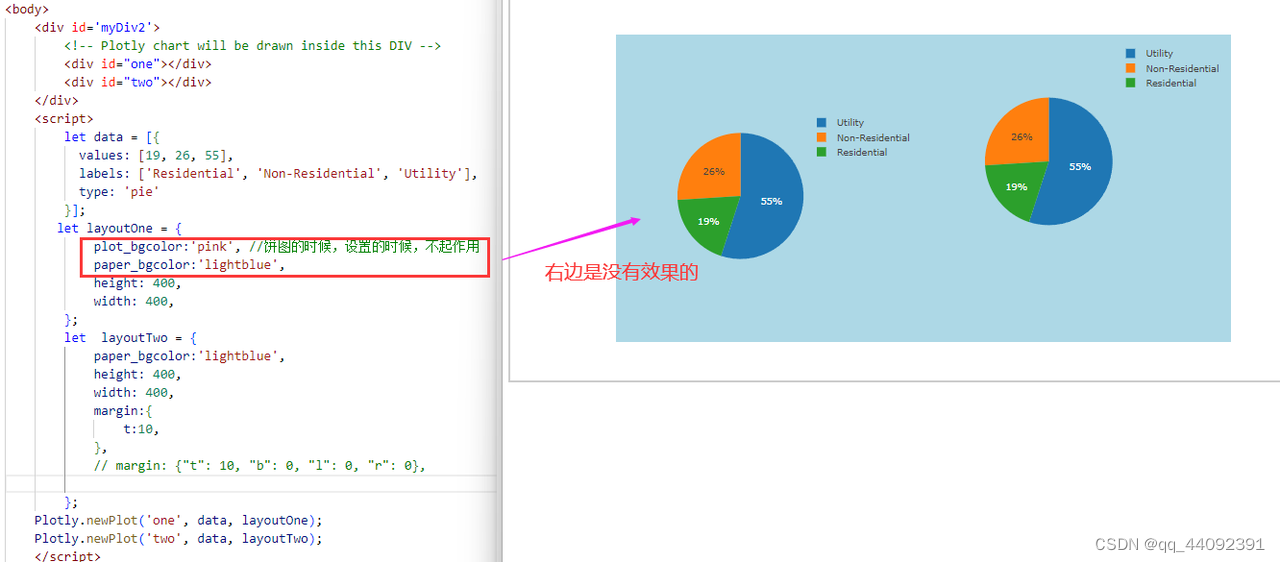Toggle the Non-Residential legend label of the right pie
The image size is (1280, 562).
pos(1182,69)
